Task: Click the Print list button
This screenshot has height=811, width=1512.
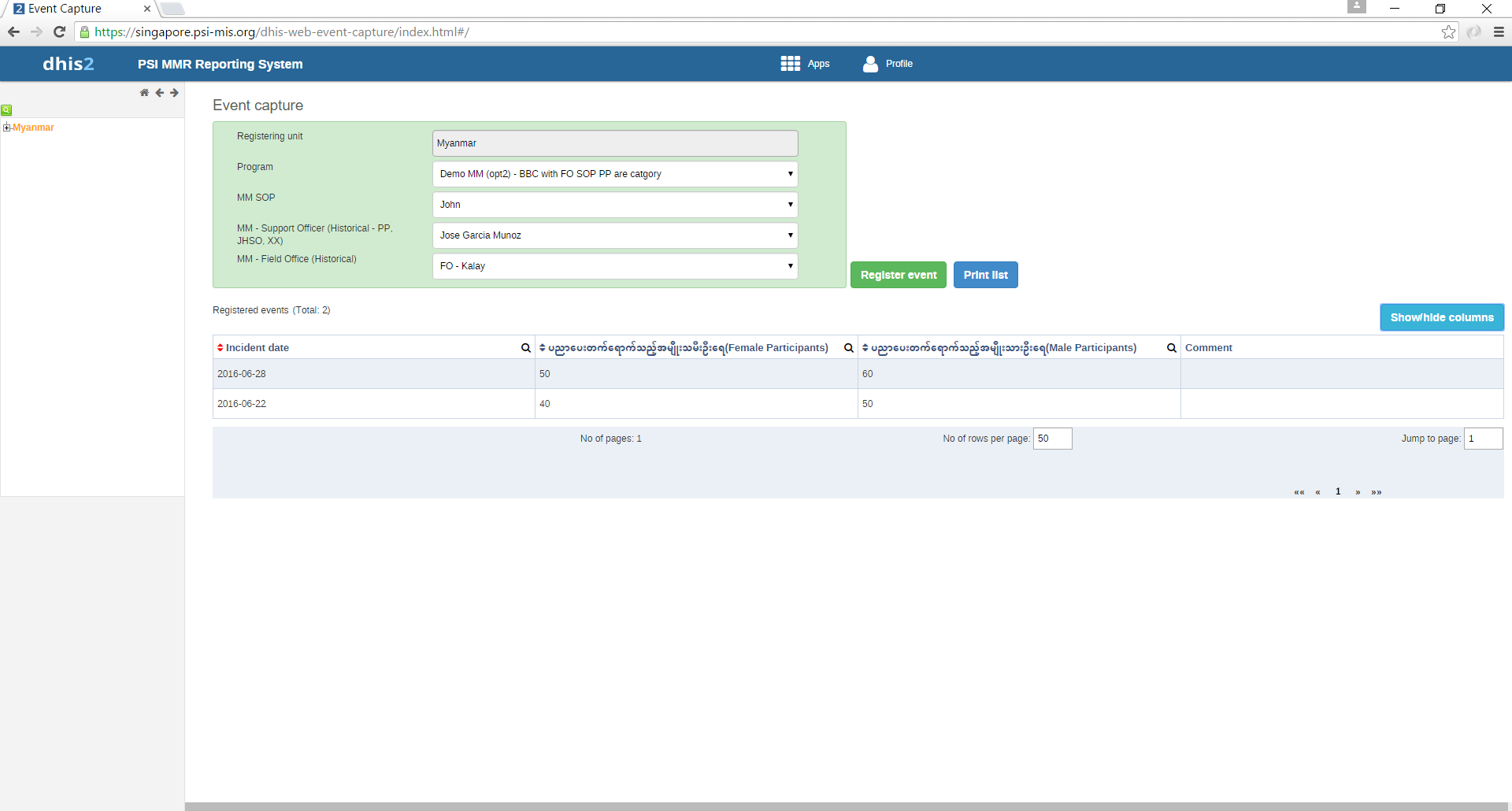Action: tap(985, 275)
